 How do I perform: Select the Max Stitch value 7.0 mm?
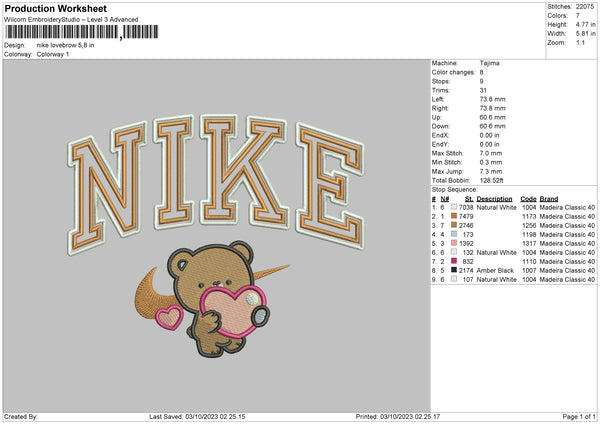pyautogui.click(x=491, y=153)
